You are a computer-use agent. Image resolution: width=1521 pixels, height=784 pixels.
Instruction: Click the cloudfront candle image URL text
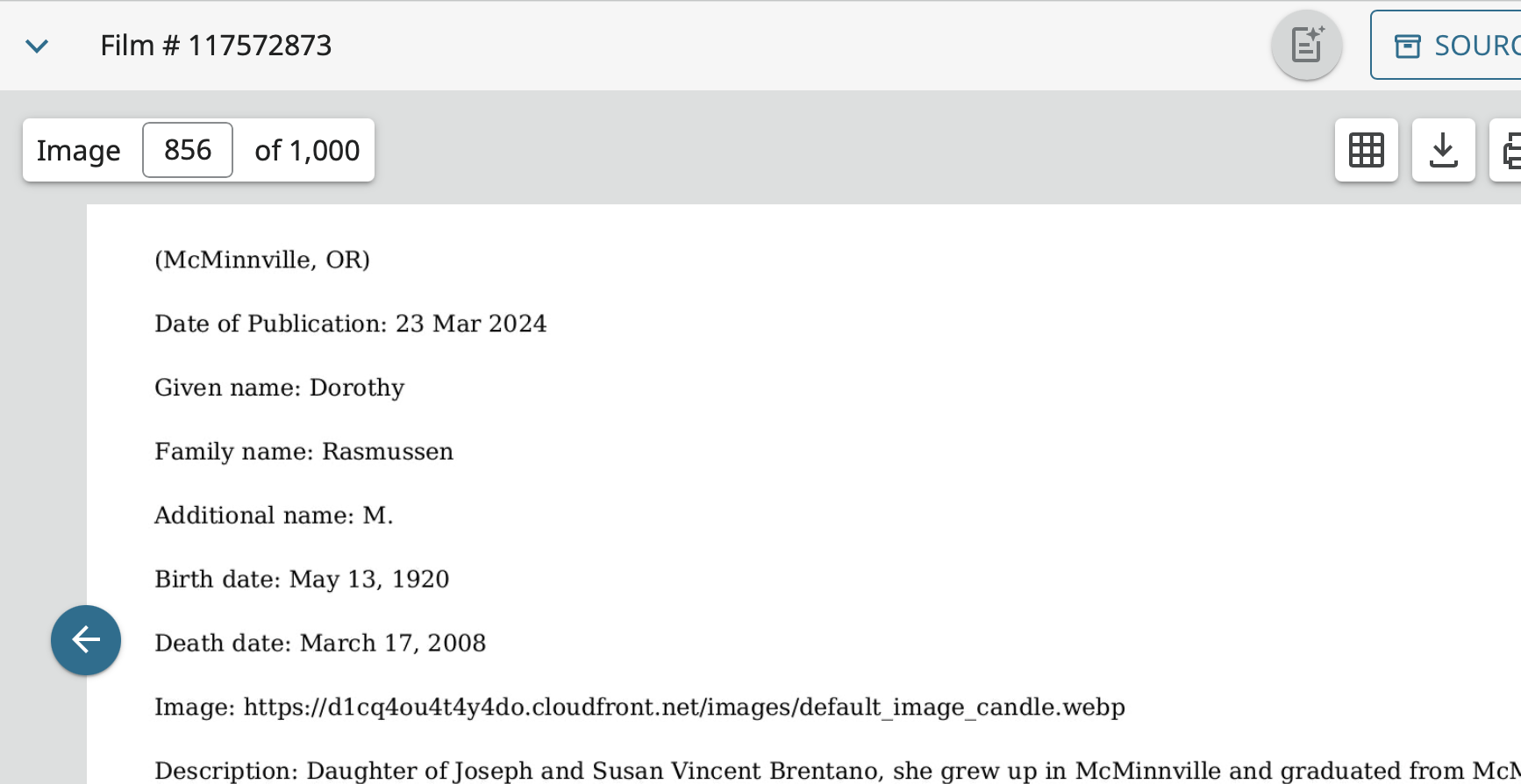point(684,707)
